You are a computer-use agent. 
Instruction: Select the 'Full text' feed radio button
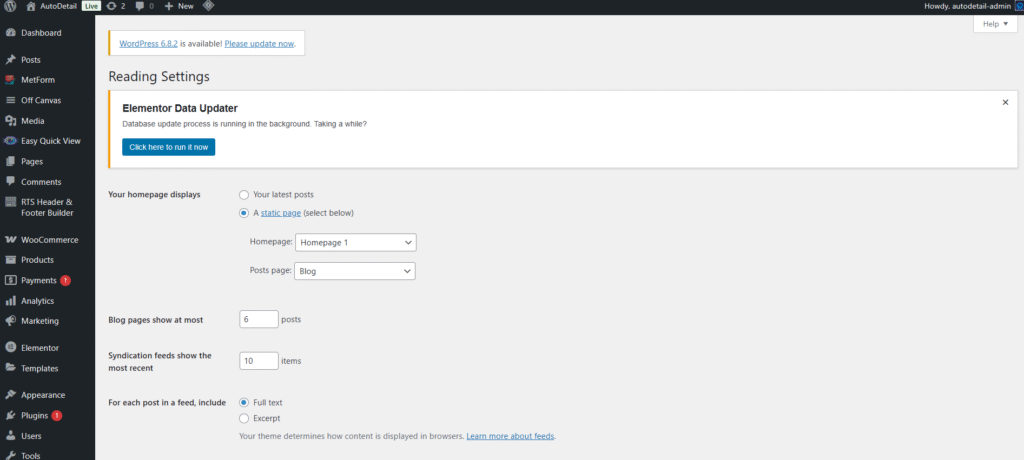[x=244, y=402]
